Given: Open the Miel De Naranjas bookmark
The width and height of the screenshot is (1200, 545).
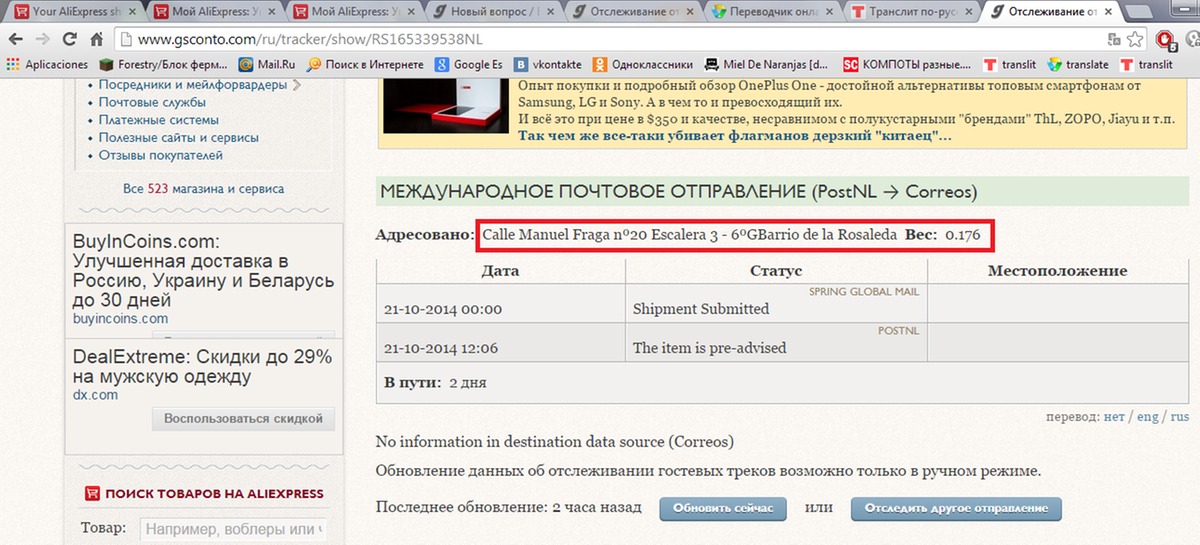Looking at the screenshot, I should point(767,64).
